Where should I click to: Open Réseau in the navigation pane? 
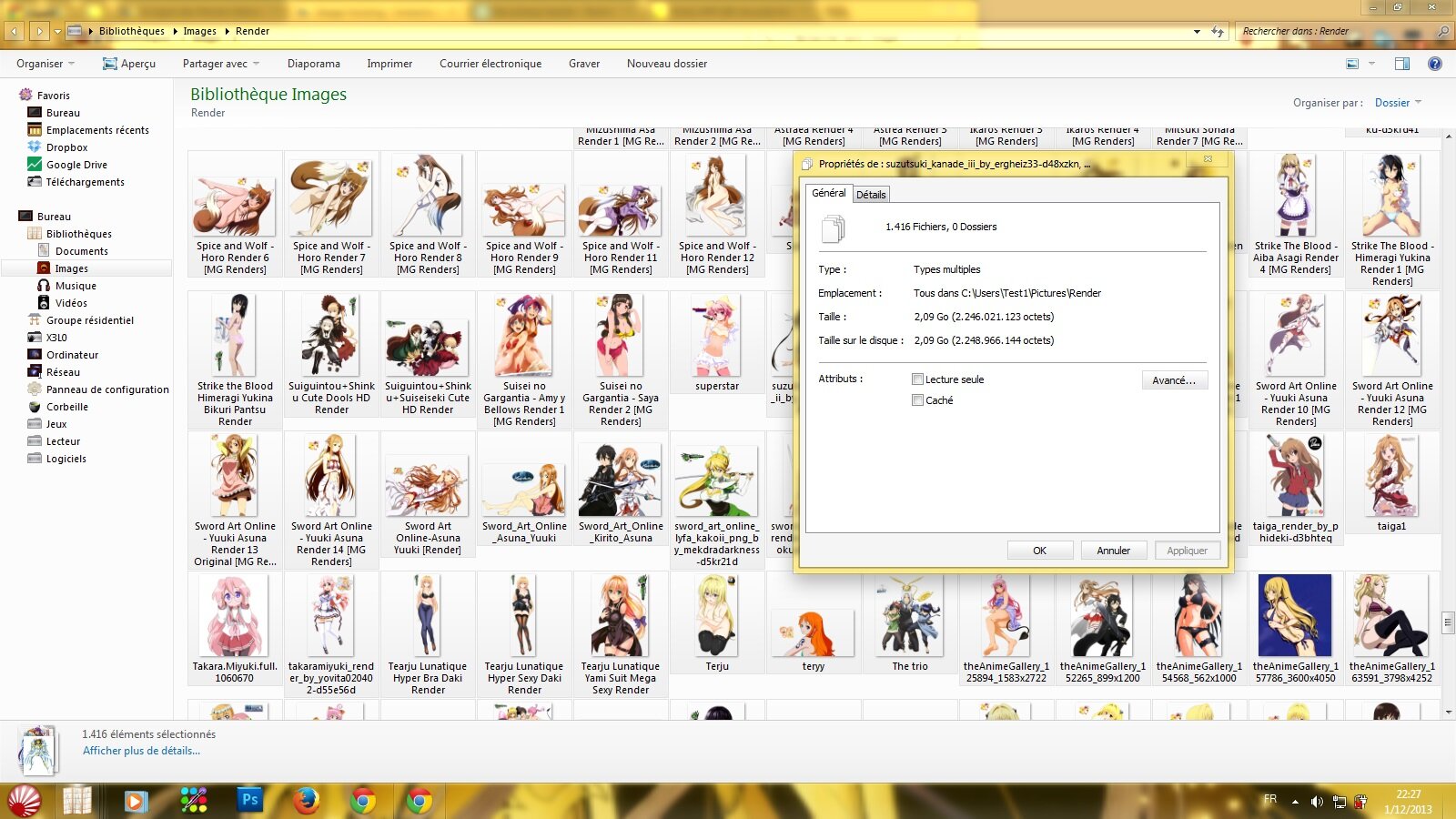point(63,372)
